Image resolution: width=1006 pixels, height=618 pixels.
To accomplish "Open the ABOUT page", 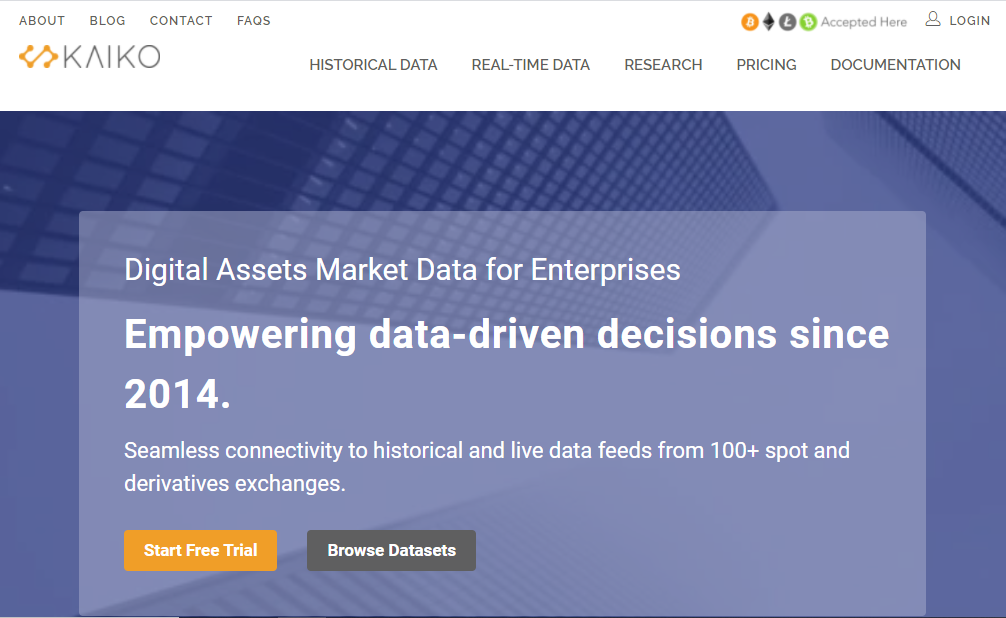I will pyautogui.click(x=42, y=20).
